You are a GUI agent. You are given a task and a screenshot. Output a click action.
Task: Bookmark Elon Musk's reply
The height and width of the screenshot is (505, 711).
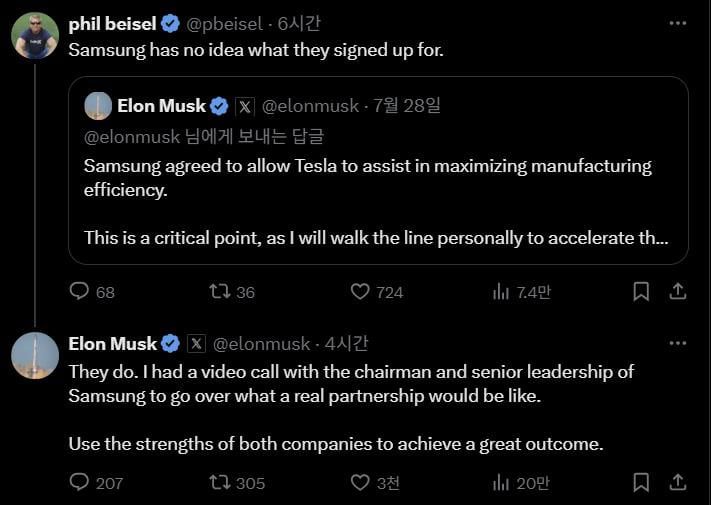[x=642, y=482]
